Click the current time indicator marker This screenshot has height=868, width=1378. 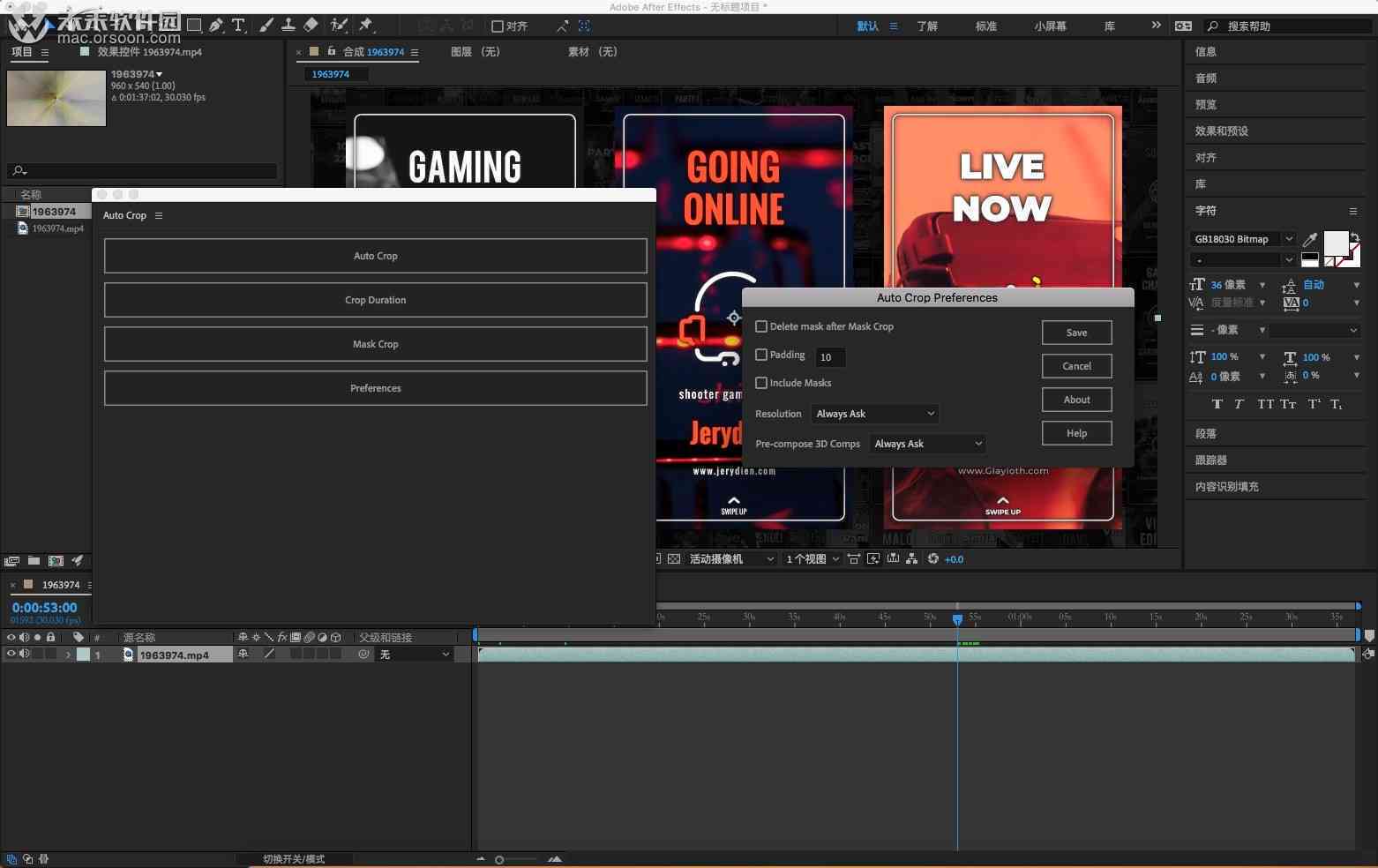point(957,620)
